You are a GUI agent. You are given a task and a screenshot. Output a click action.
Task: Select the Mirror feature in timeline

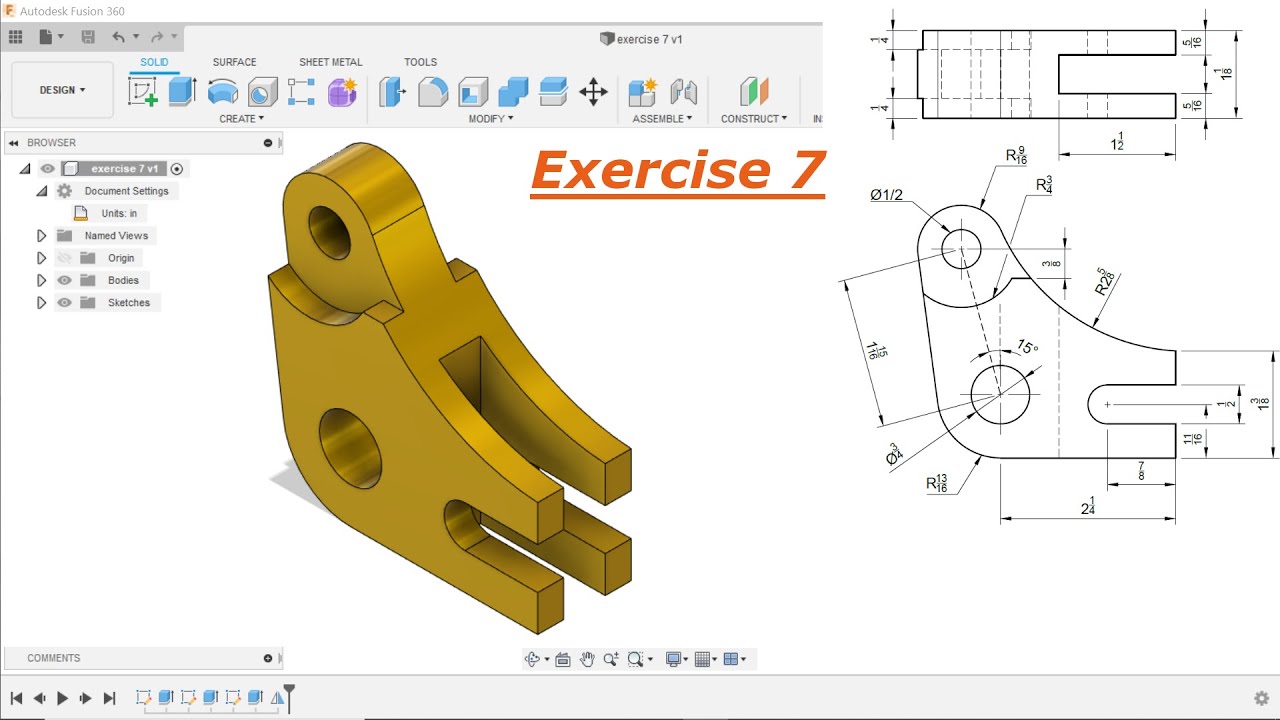click(x=277, y=697)
